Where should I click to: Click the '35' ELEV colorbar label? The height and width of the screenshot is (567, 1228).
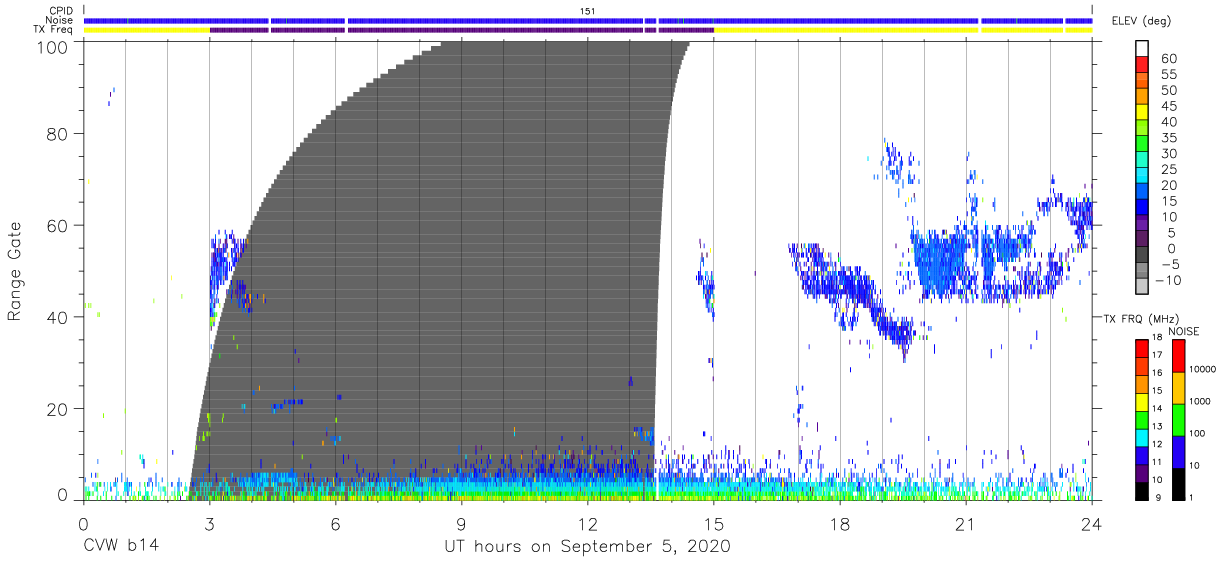coord(1168,138)
